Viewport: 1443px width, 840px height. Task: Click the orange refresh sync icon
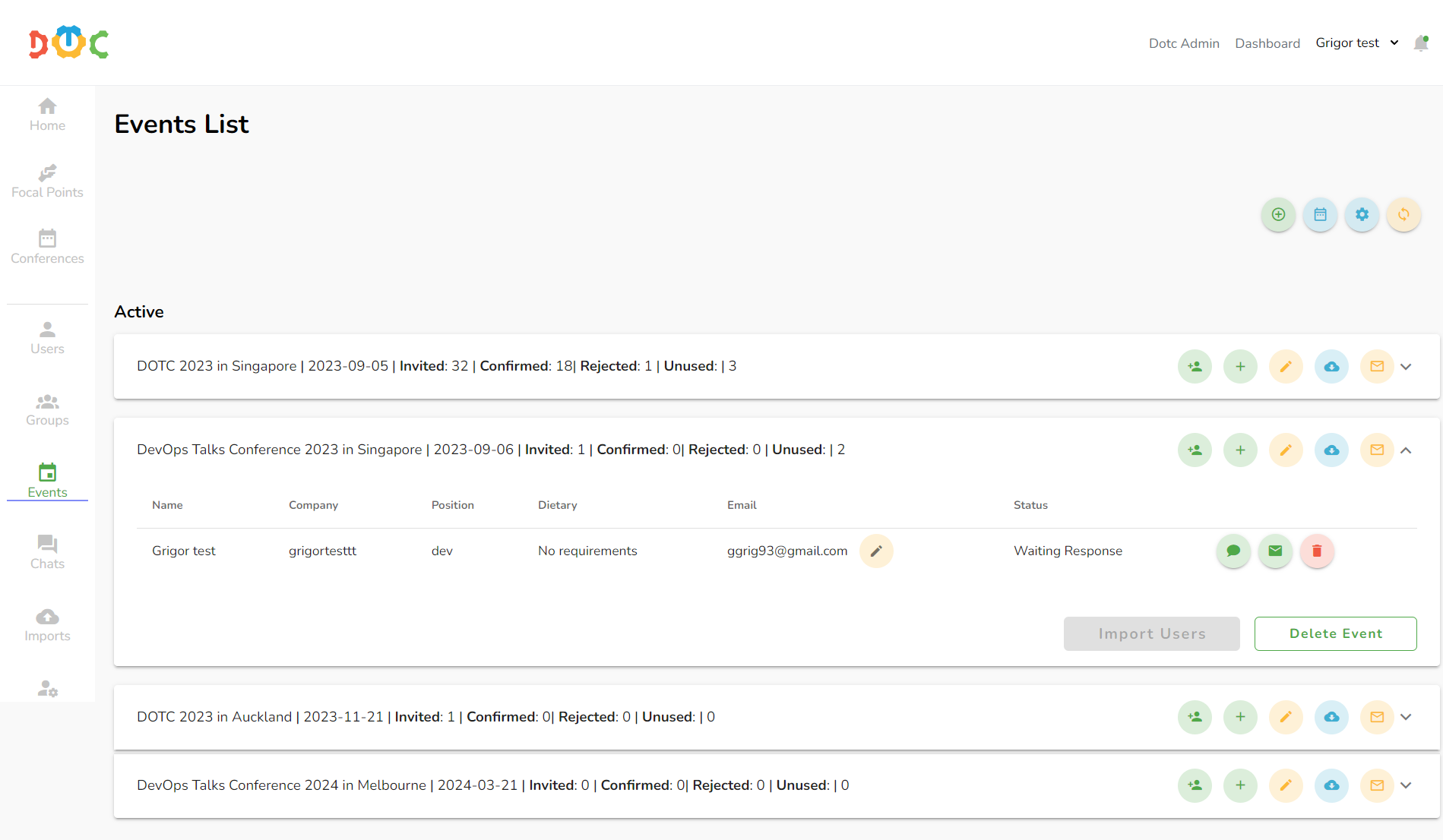click(1403, 215)
